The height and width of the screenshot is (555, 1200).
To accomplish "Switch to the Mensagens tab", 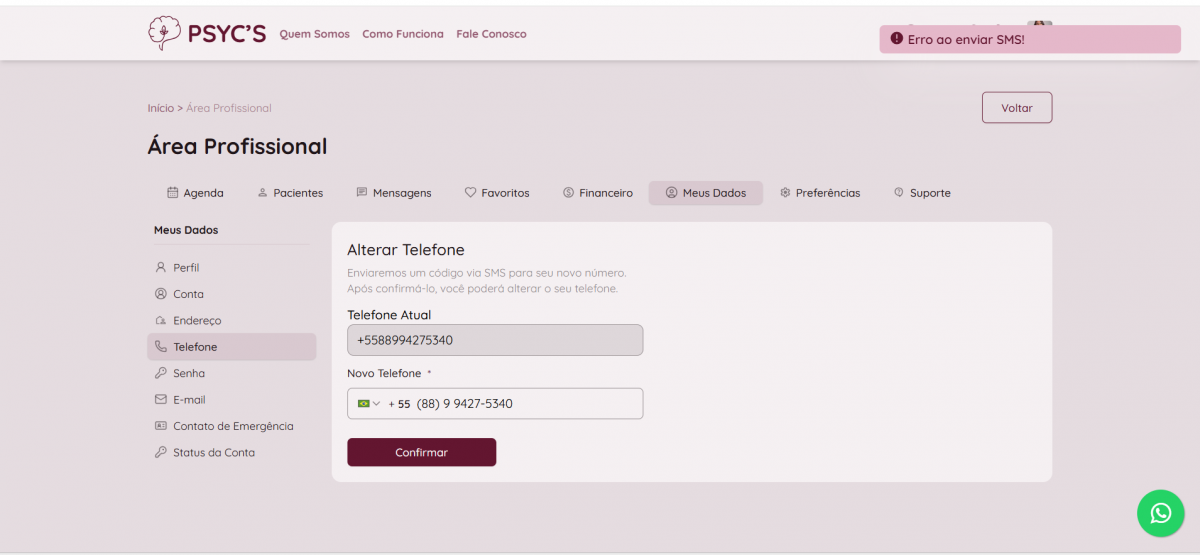I will coord(394,193).
